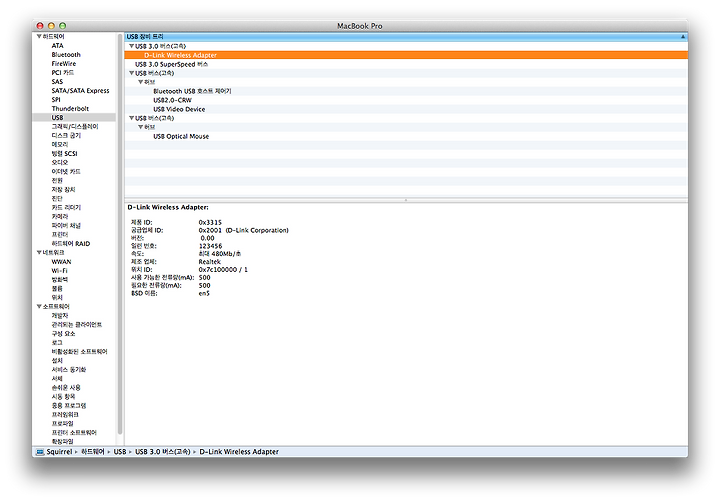Image resolution: width=720 pixels, height=502 pixels.
Task: Click USB 3.0 버스(고속) in the path bar
Action: tap(163, 451)
